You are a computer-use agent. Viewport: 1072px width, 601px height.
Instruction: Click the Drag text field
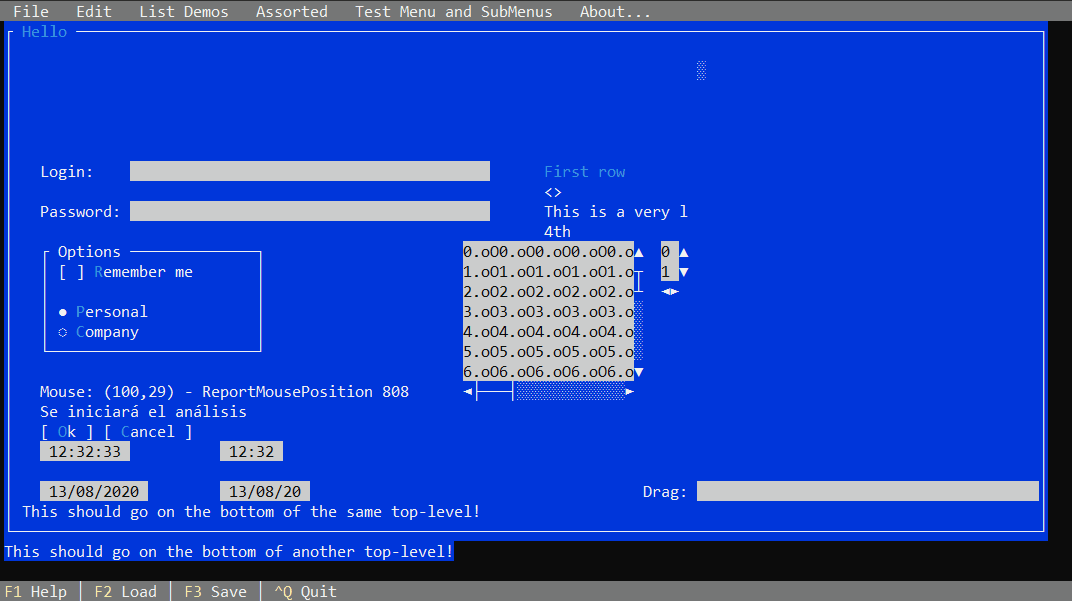coord(868,491)
